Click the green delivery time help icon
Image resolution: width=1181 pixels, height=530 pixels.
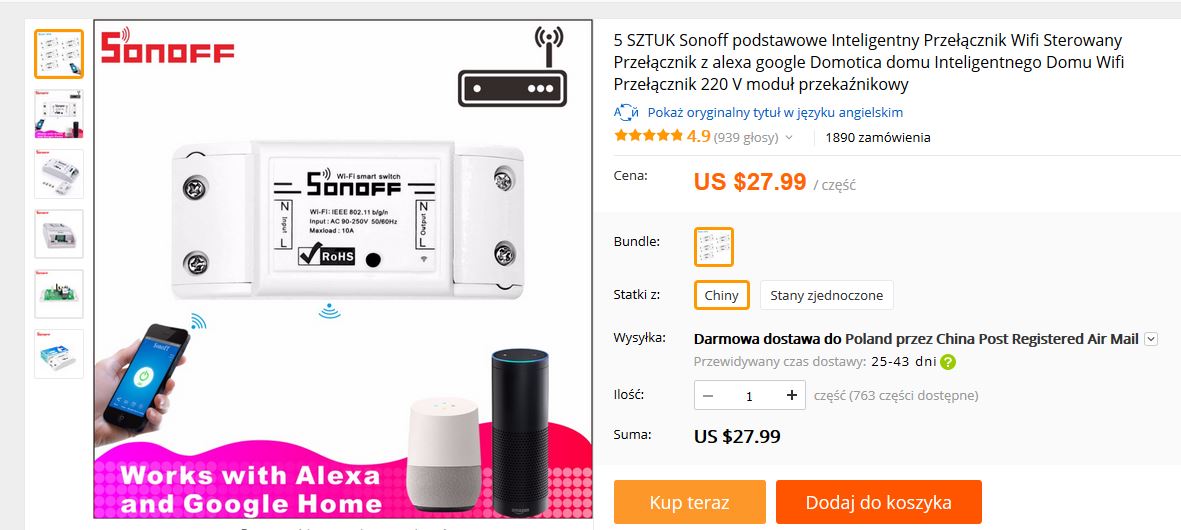click(x=948, y=361)
